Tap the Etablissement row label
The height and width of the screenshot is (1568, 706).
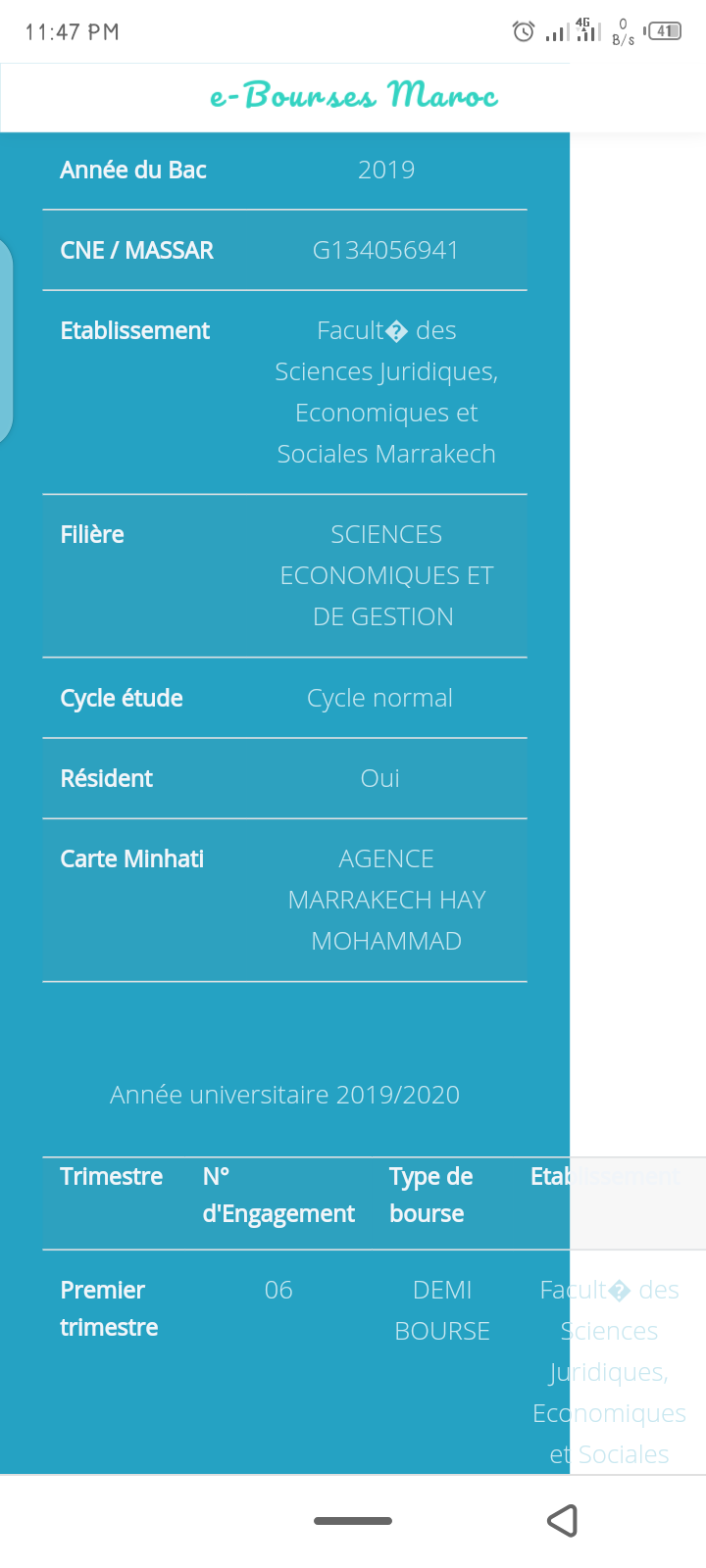135,331
